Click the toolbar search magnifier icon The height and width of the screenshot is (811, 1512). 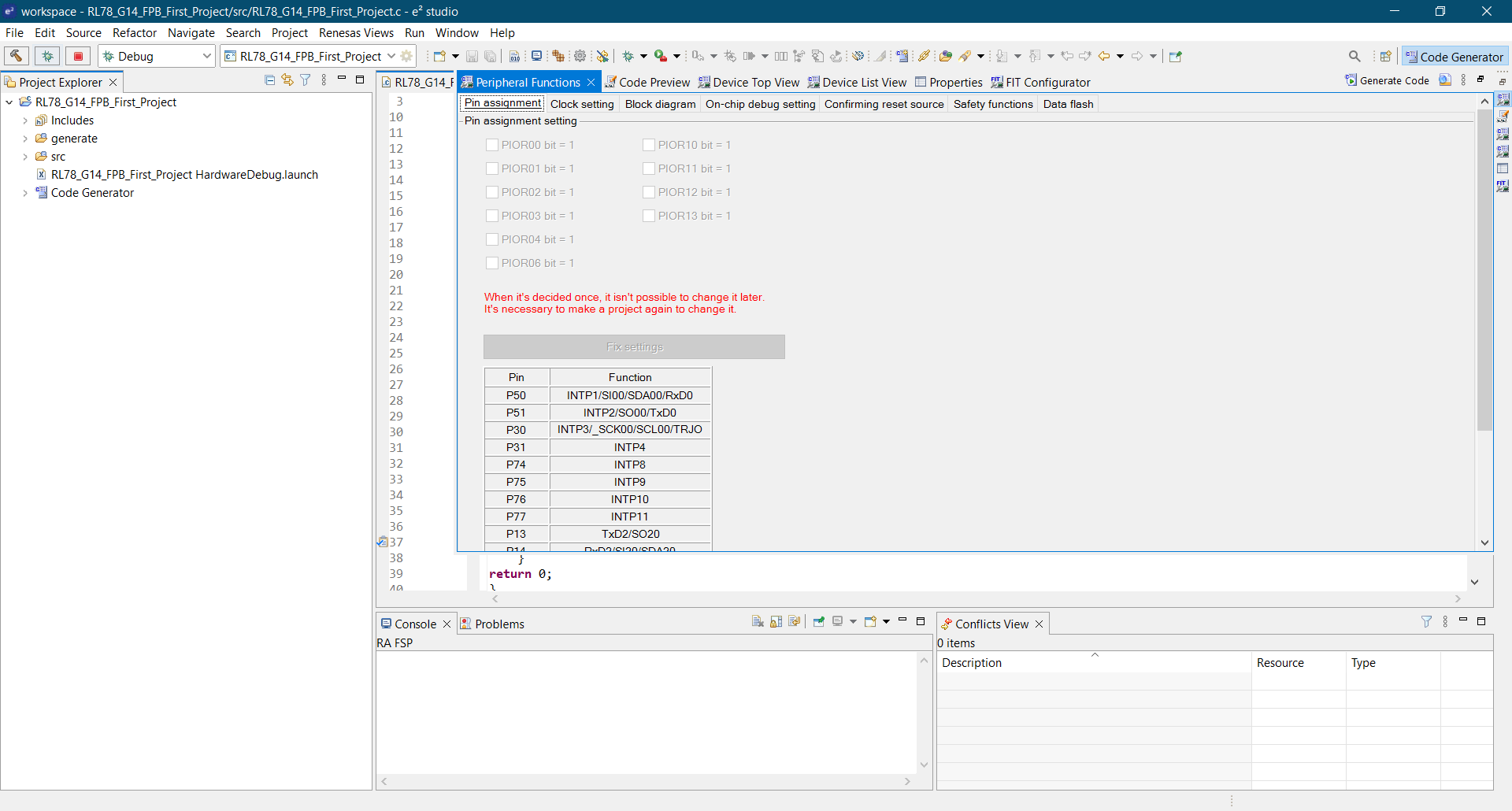tap(1354, 56)
